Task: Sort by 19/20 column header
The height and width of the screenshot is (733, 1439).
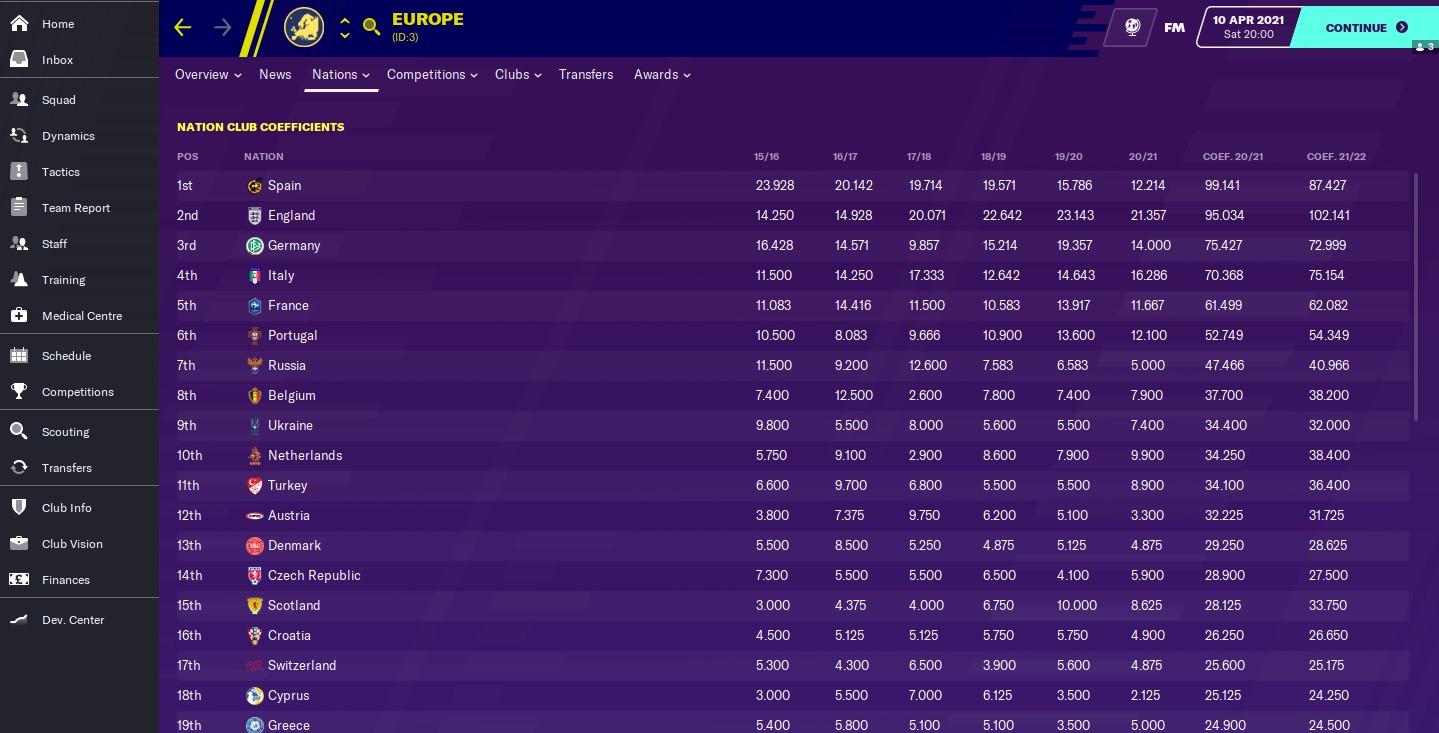Action: 1069,156
